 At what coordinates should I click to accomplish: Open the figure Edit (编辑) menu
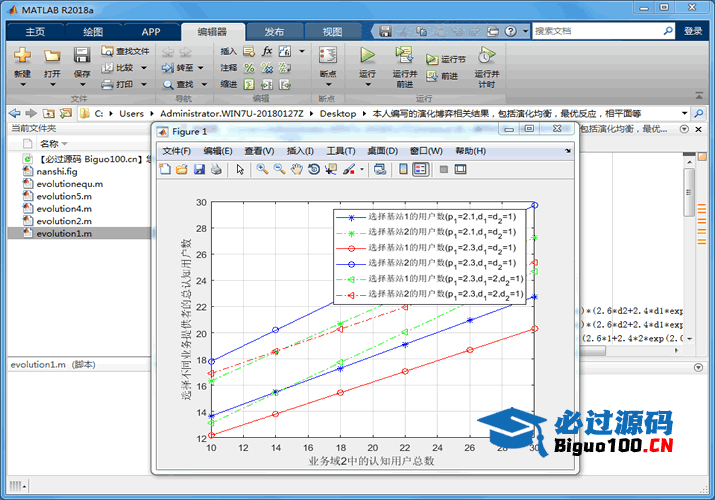pos(218,151)
